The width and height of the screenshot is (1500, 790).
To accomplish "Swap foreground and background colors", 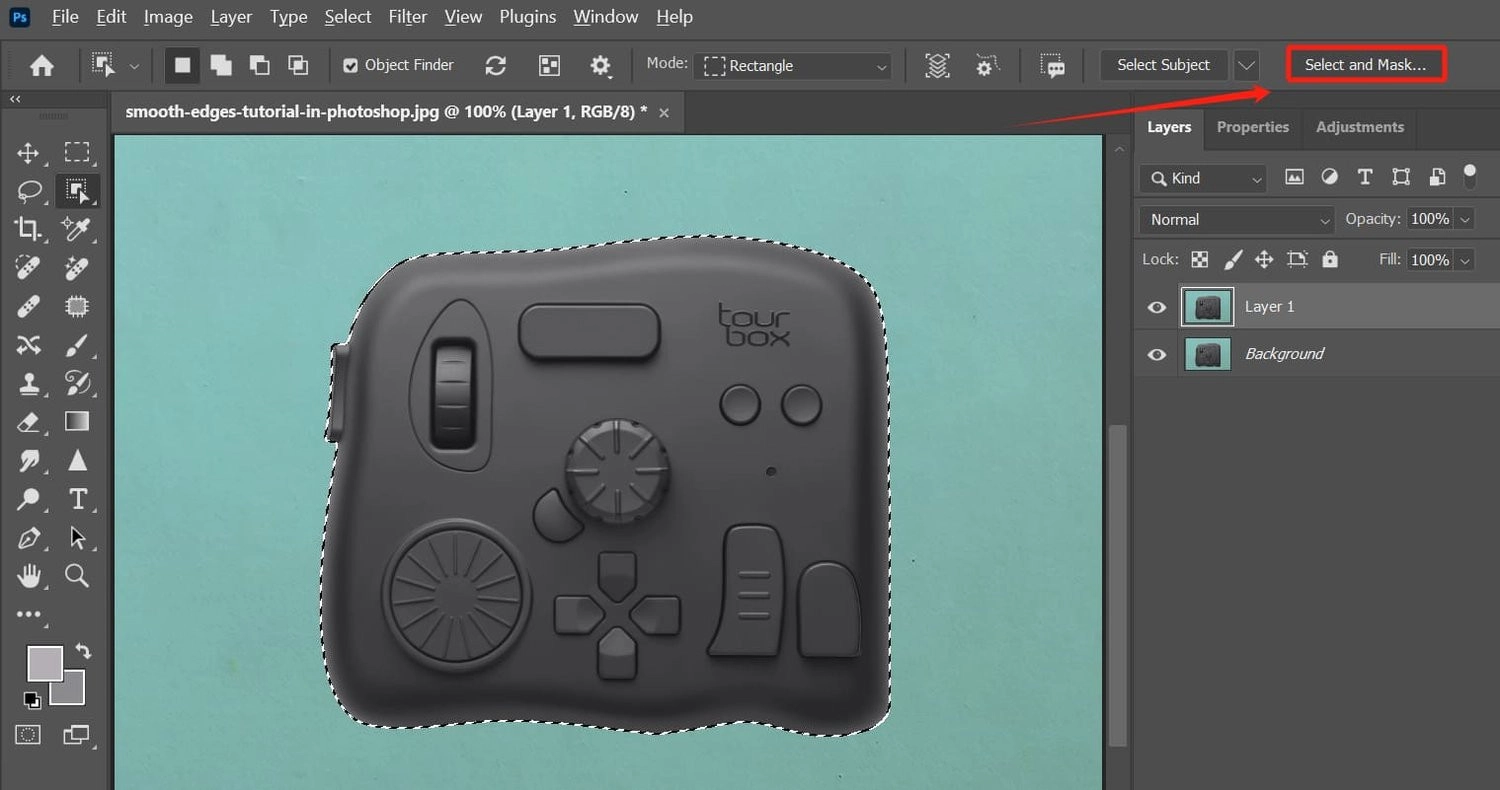I will coord(84,651).
